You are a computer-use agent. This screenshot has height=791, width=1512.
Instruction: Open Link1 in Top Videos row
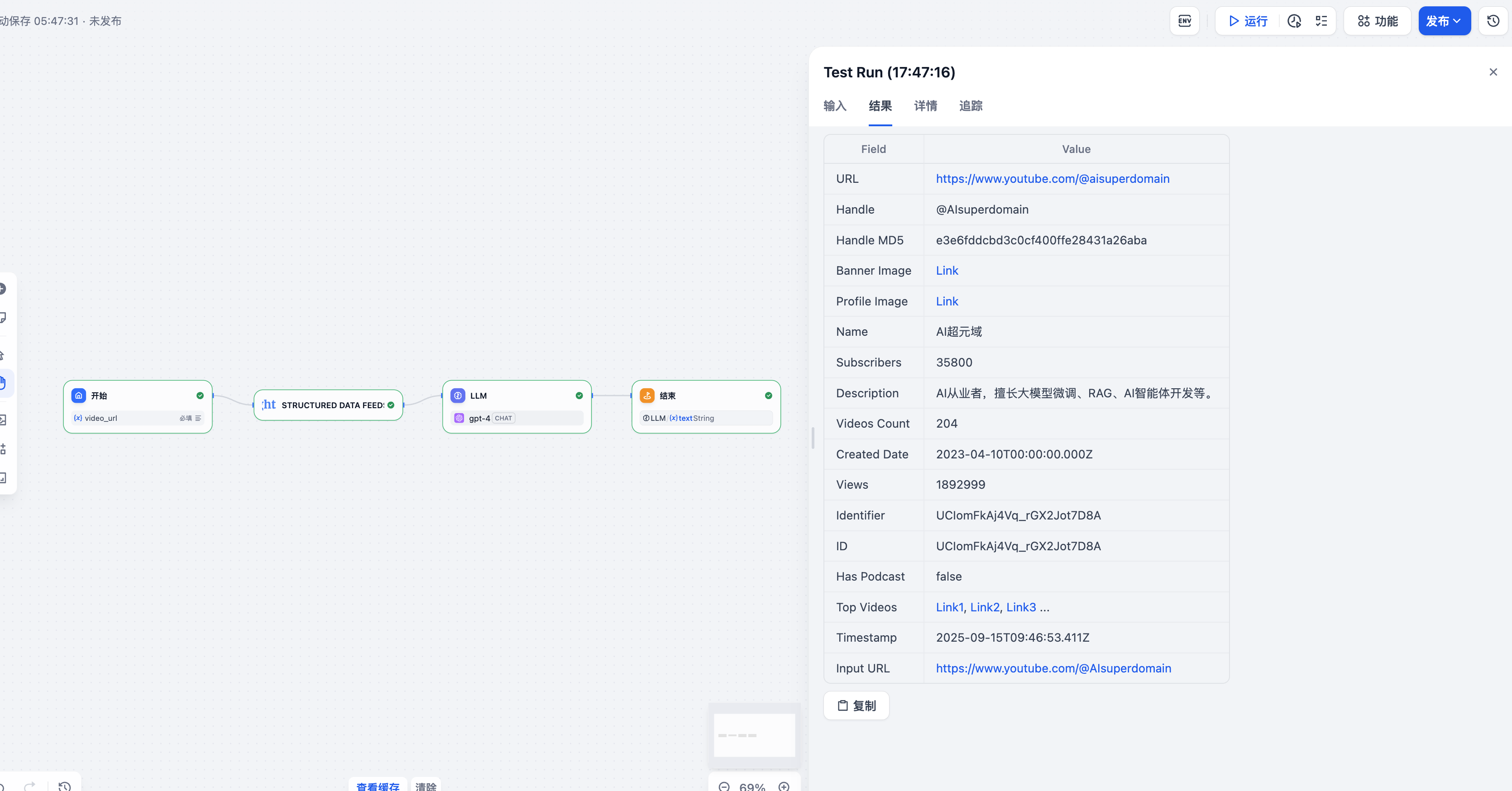(x=949, y=607)
